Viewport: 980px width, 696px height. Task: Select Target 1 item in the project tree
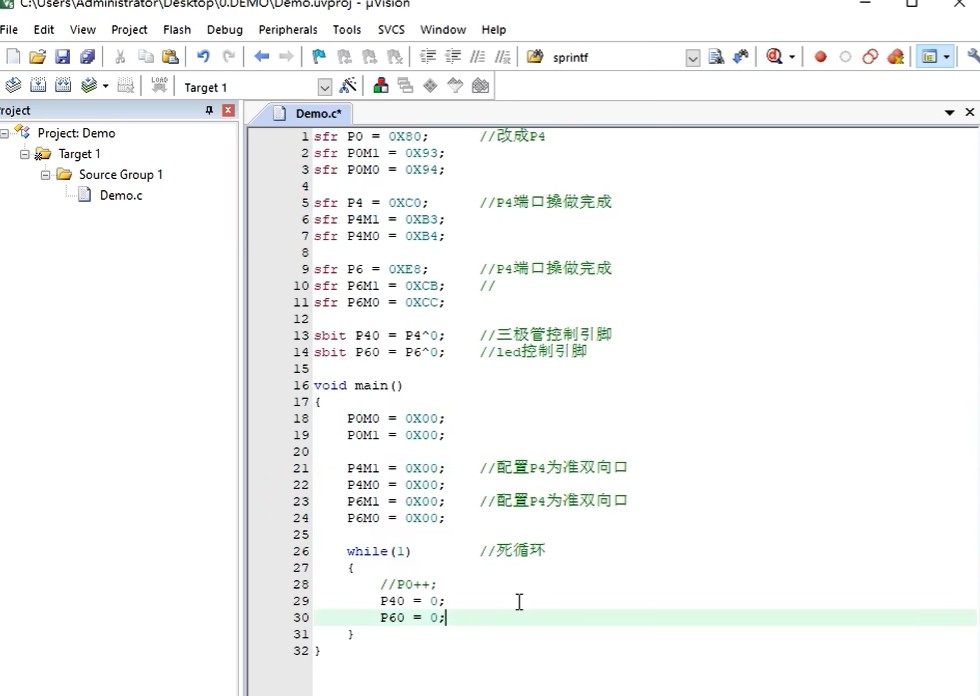pos(79,154)
